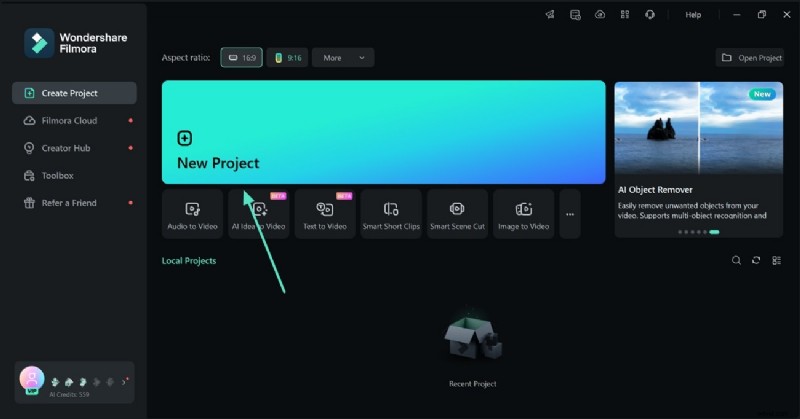Screen dimensions: 800x419
Task: Click the headset customer support icon
Action: click(x=650, y=15)
